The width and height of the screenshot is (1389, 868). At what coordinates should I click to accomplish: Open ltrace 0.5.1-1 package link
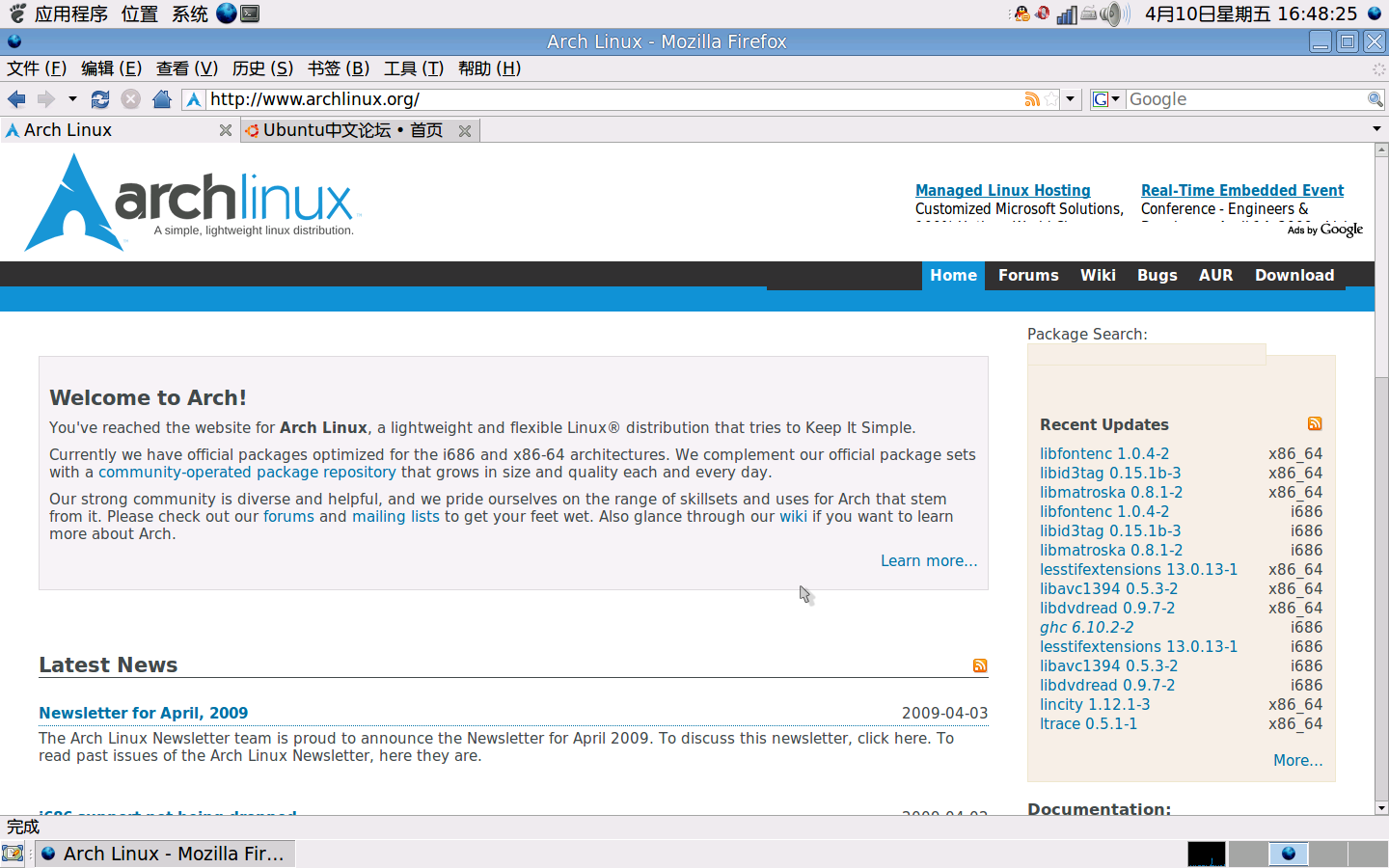tap(1088, 723)
